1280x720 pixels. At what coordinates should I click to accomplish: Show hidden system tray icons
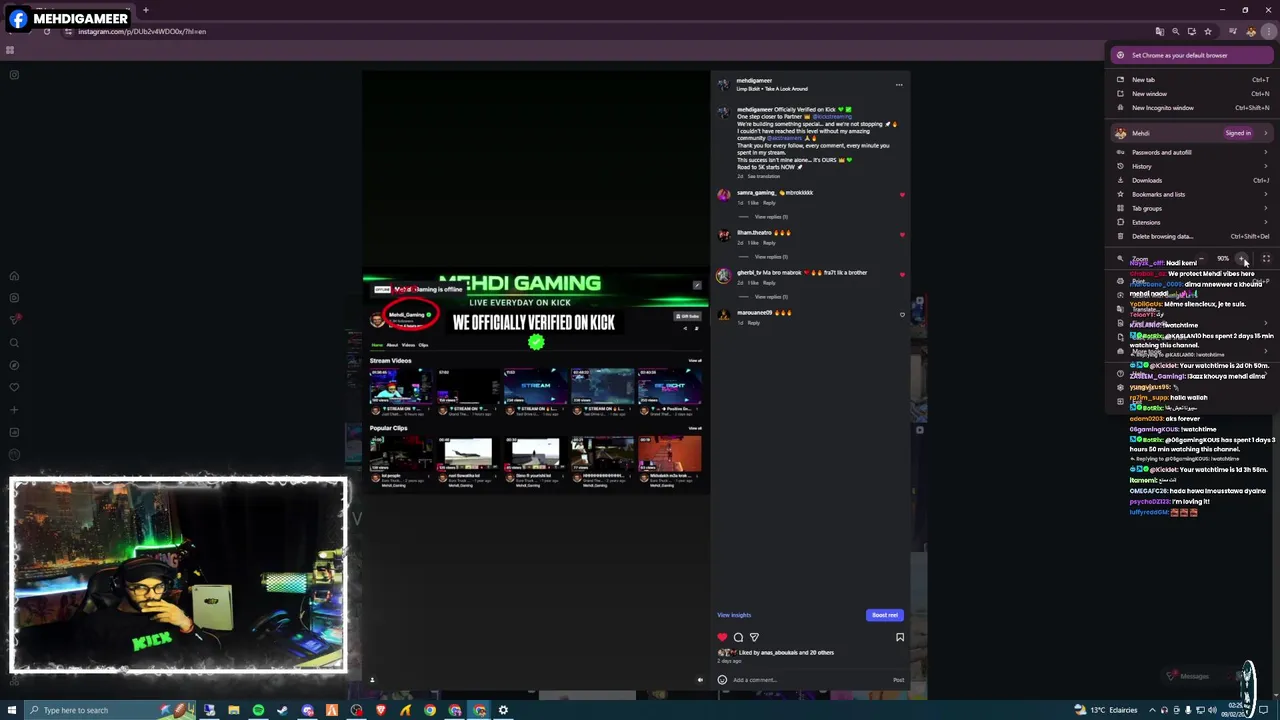coord(1152,710)
